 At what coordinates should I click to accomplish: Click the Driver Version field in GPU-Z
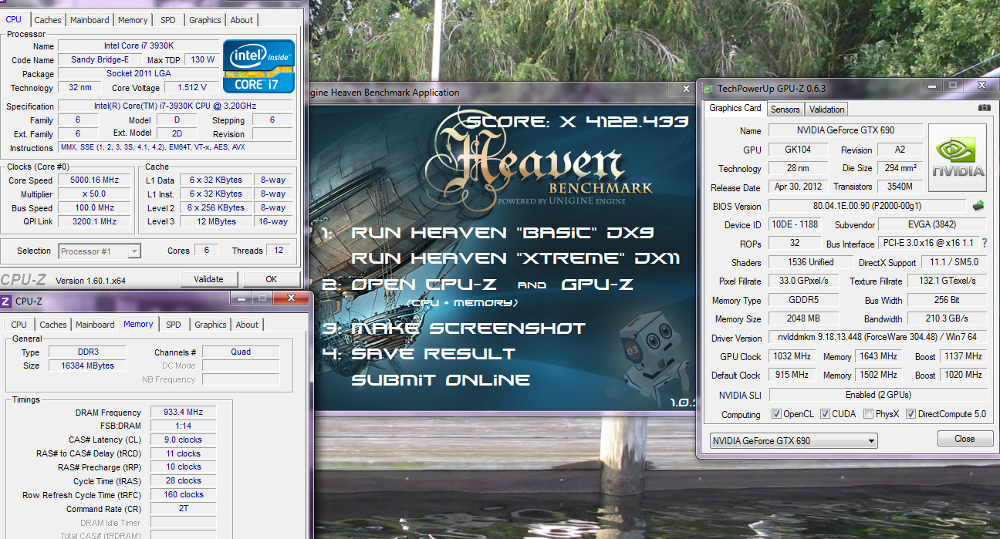(x=877, y=337)
